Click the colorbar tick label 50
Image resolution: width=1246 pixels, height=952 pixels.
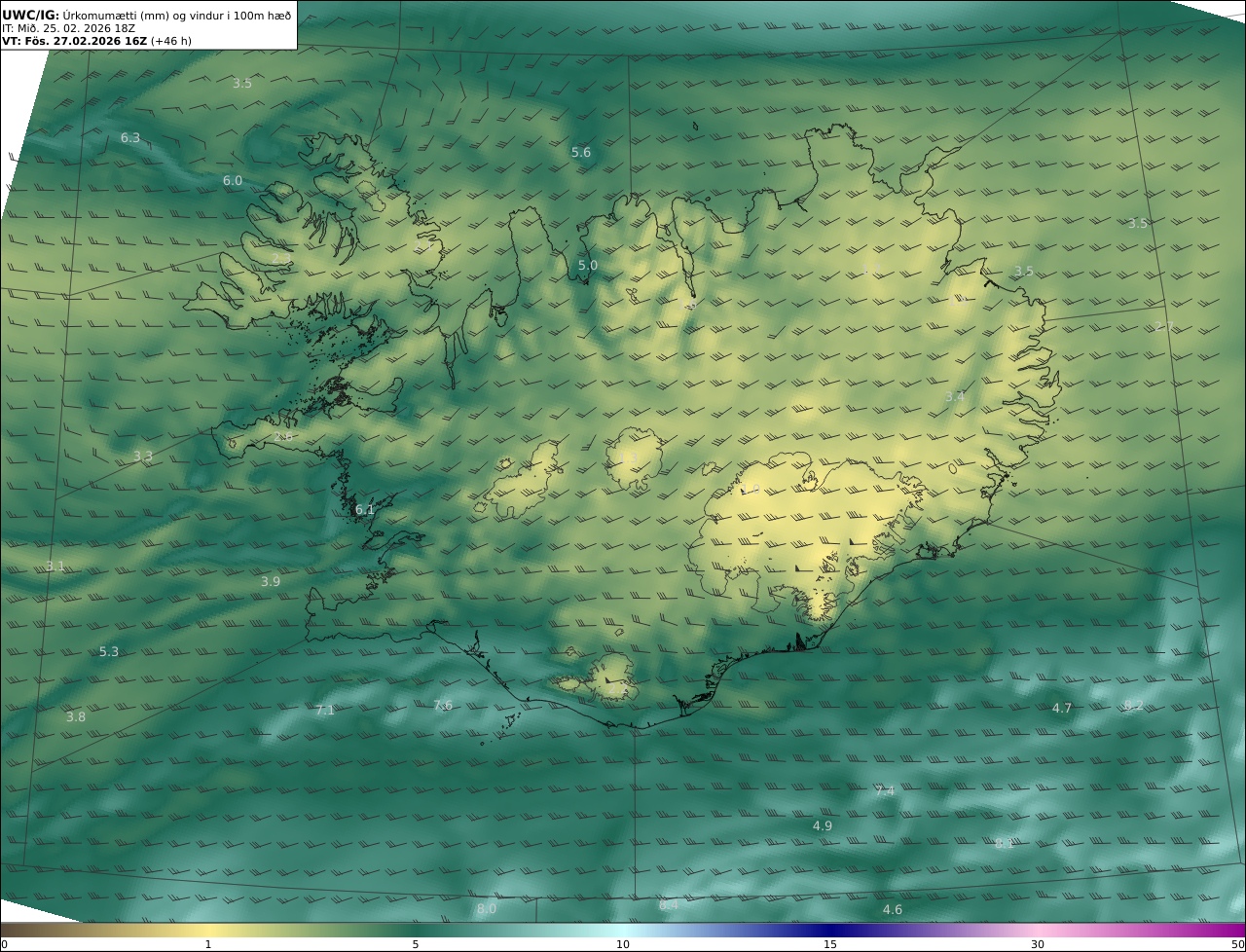pos(1237,944)
